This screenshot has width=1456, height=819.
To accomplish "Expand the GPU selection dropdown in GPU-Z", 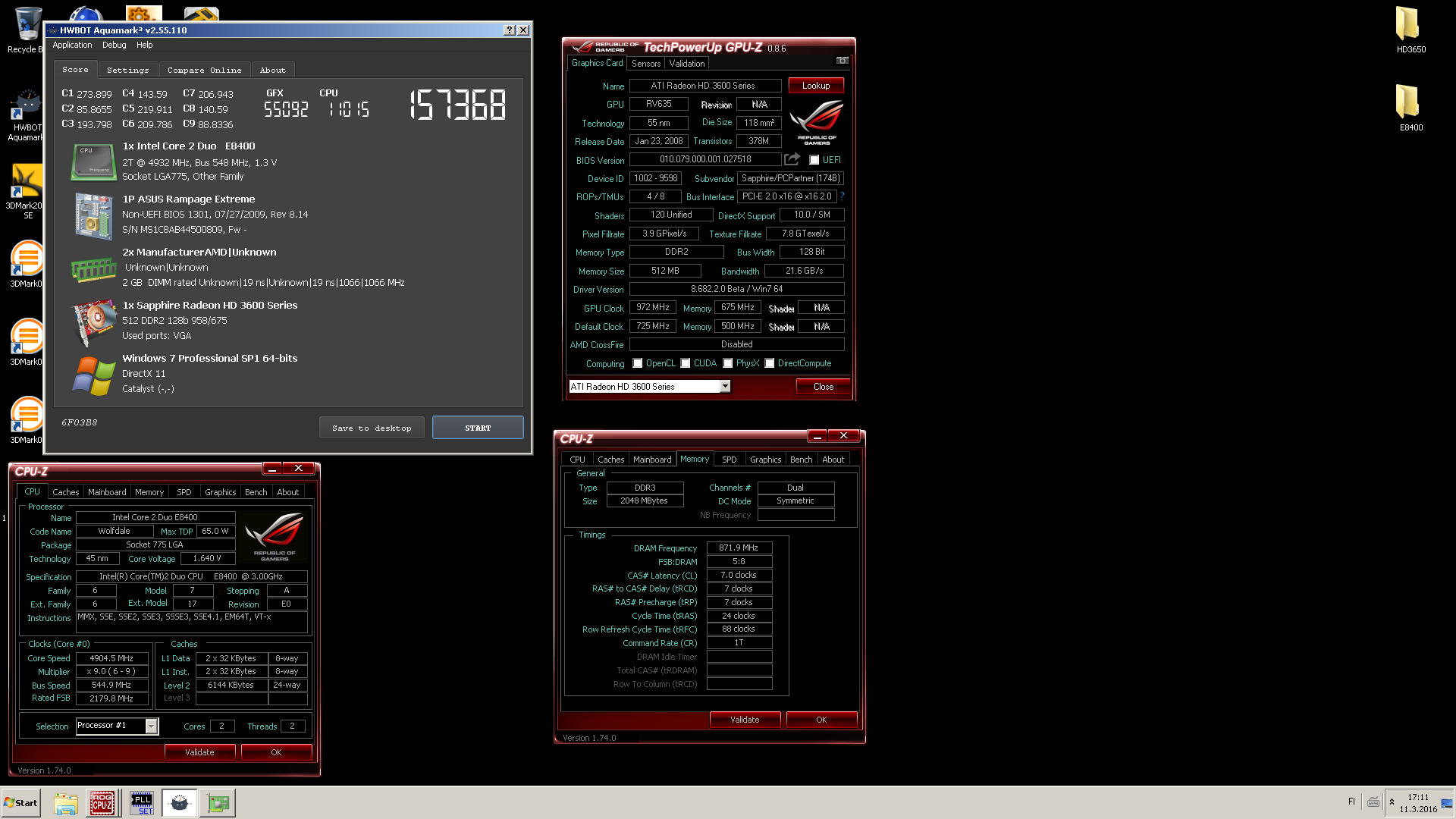I will 725,387.
